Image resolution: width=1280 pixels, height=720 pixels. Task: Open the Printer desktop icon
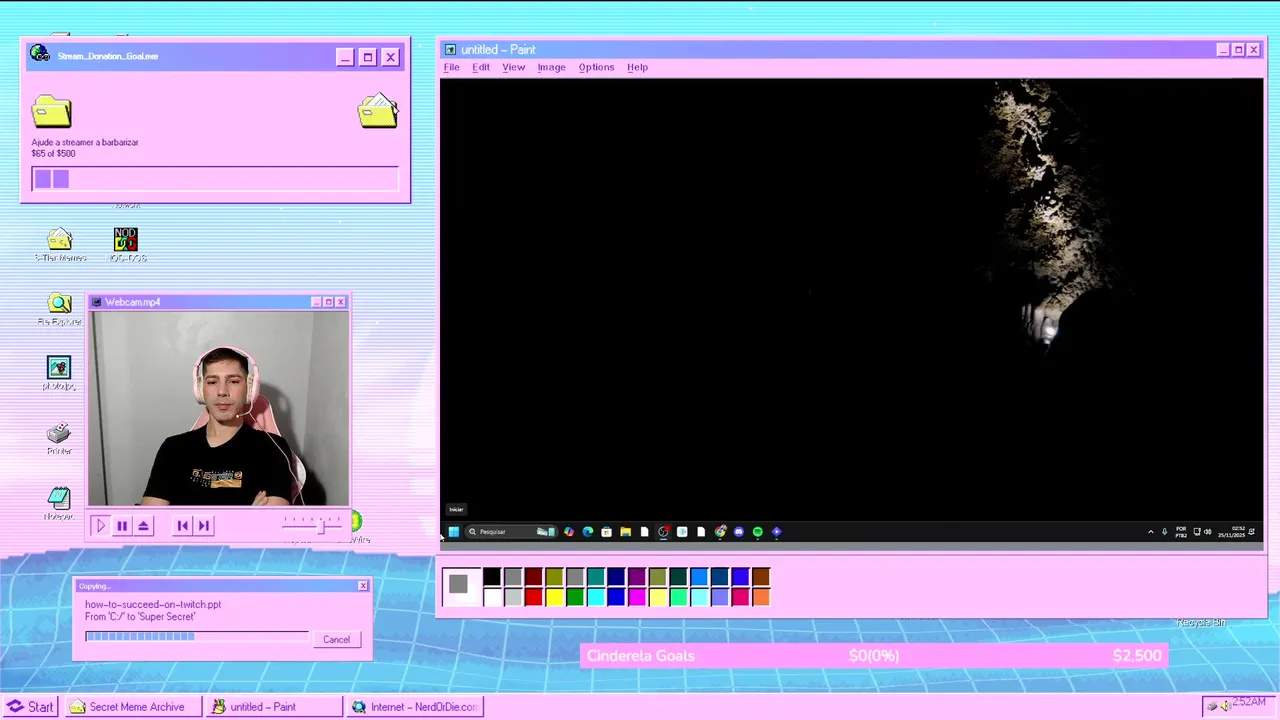tap(59, 438)
